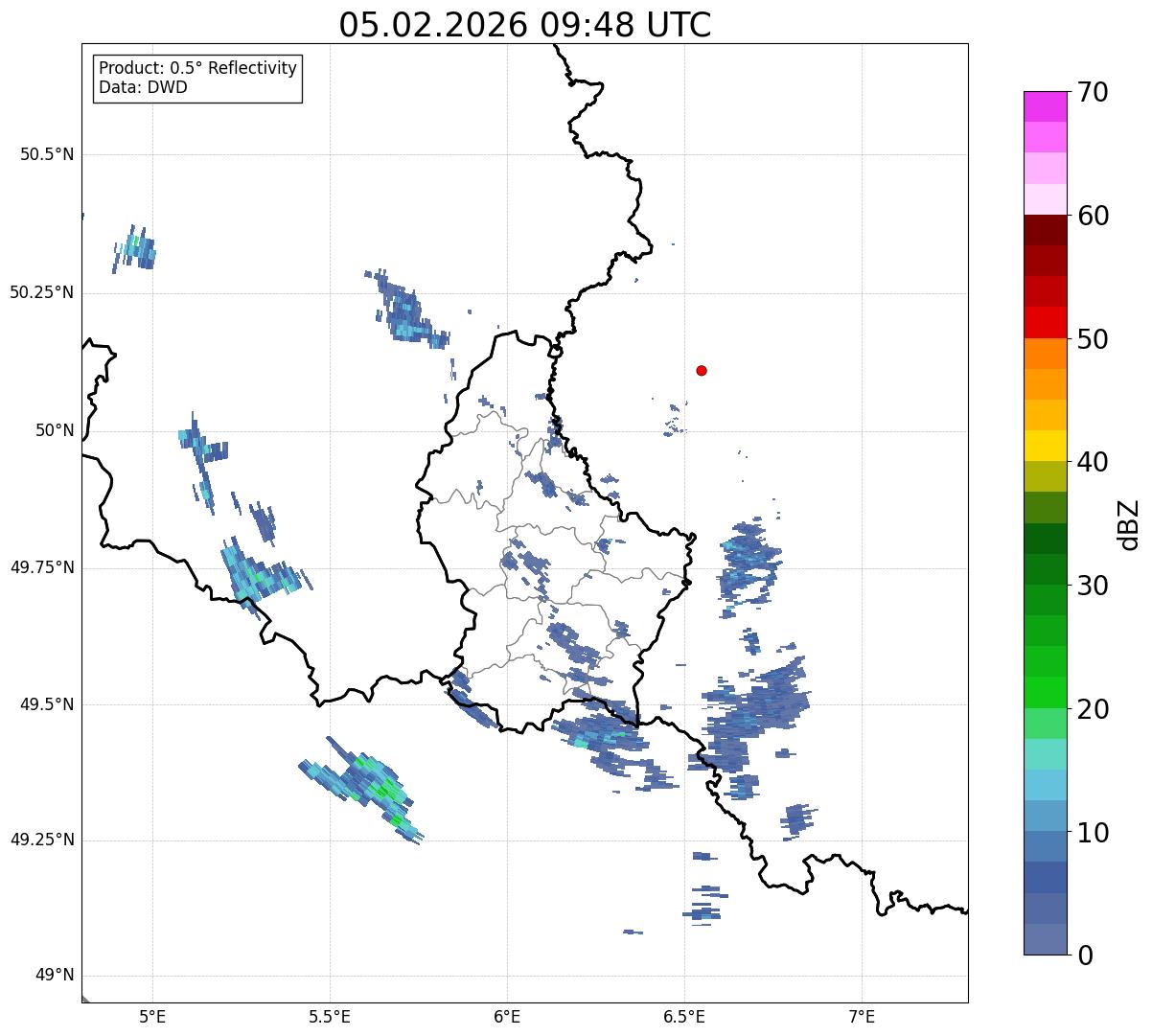Click the title "05.02.2026 09:48 UTC"
The image size is (1152, 1036).
[x=525, y=24]
